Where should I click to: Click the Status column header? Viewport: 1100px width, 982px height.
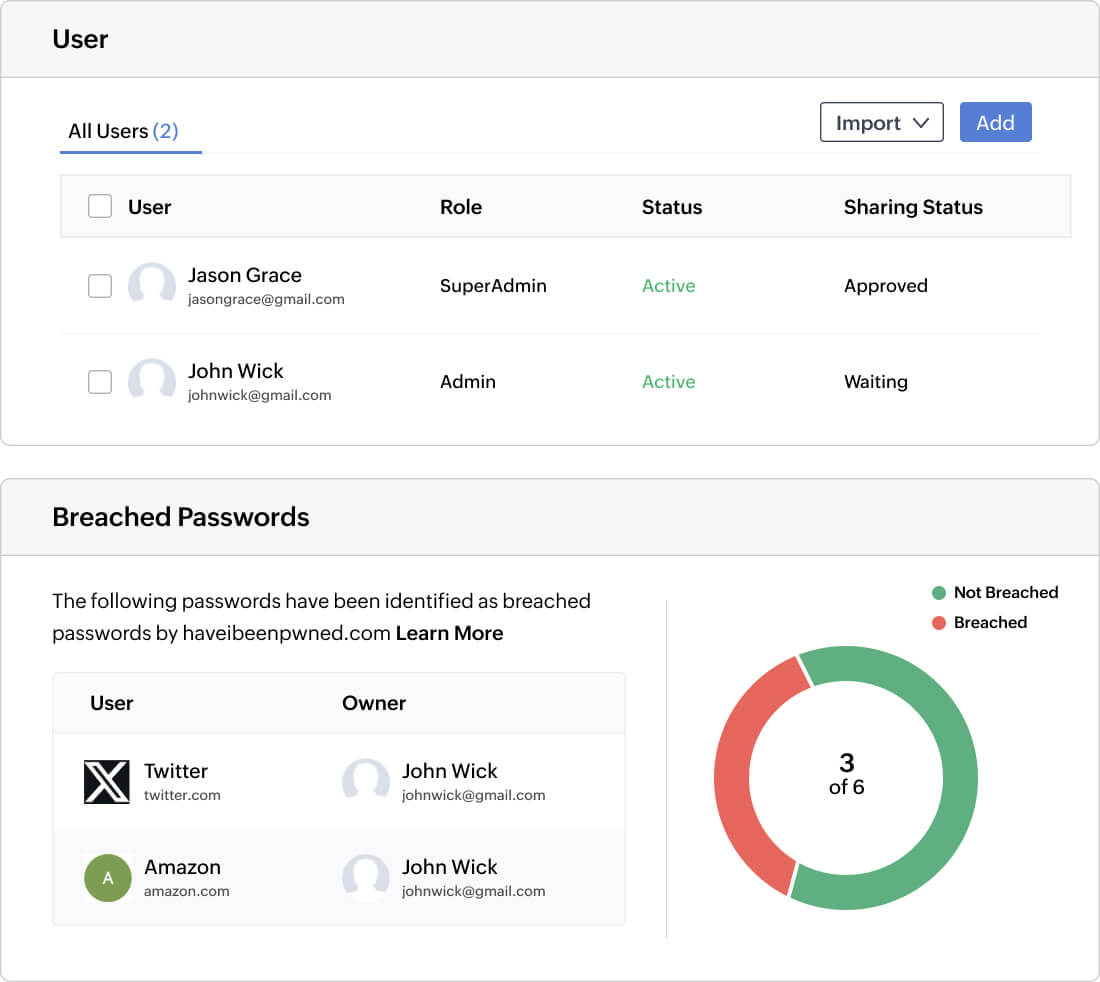tap(672, 207)
